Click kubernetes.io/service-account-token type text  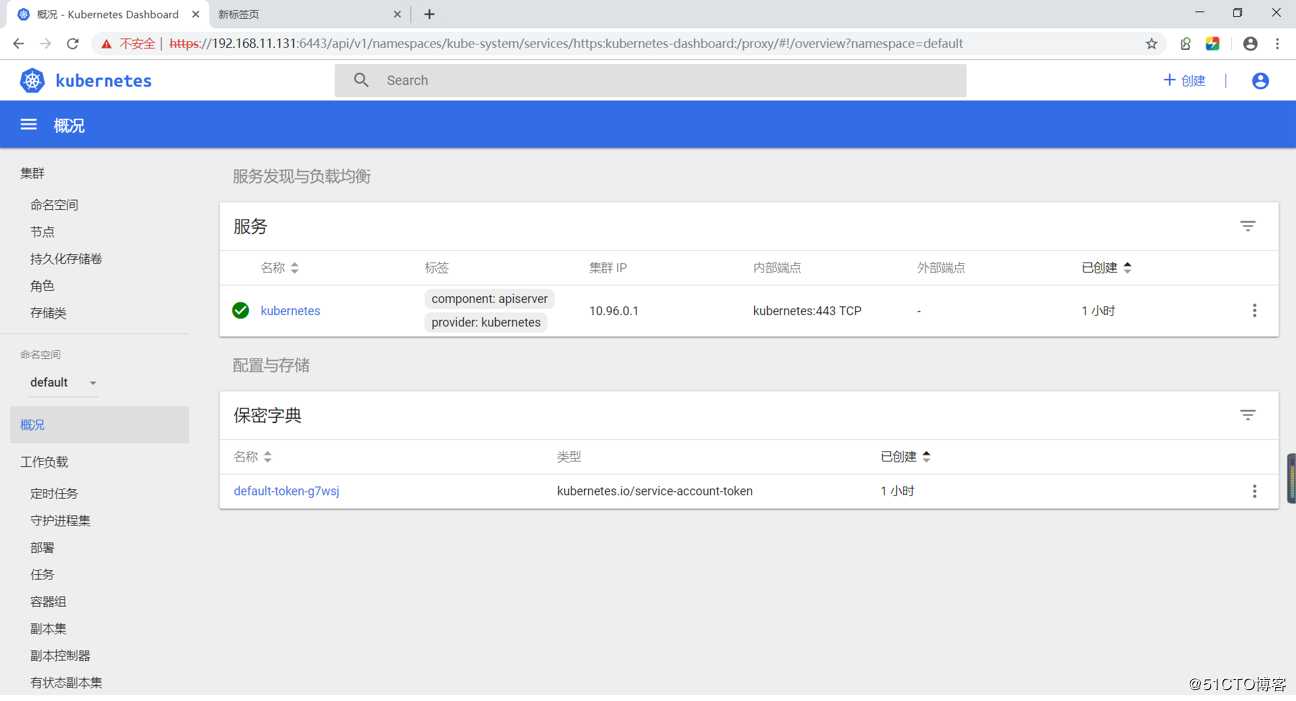click(655, 491)
